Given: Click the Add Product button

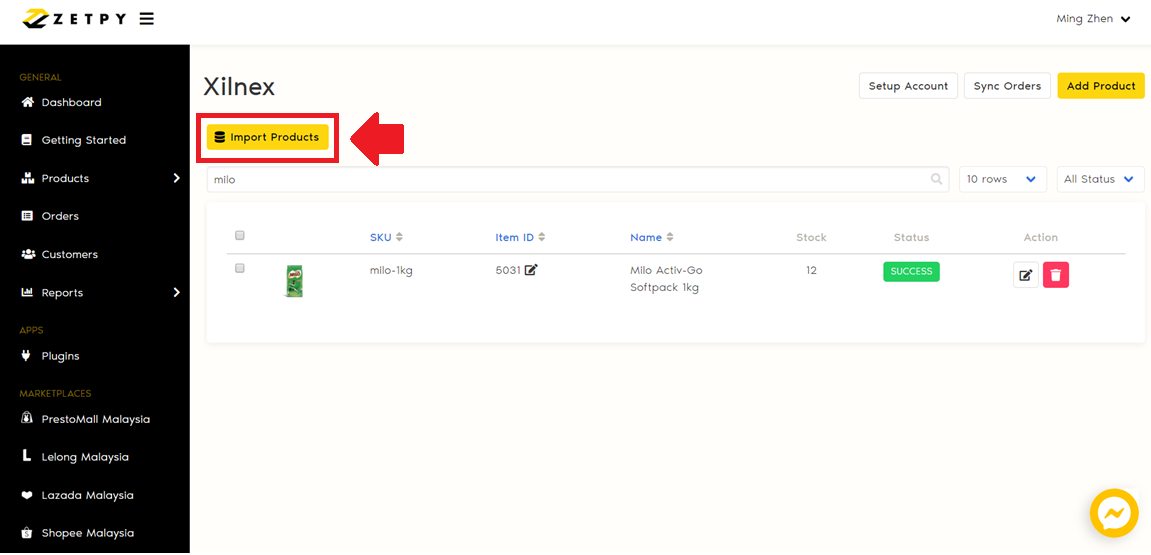Looking at the screenshot, I should [x=1101, y=86].
